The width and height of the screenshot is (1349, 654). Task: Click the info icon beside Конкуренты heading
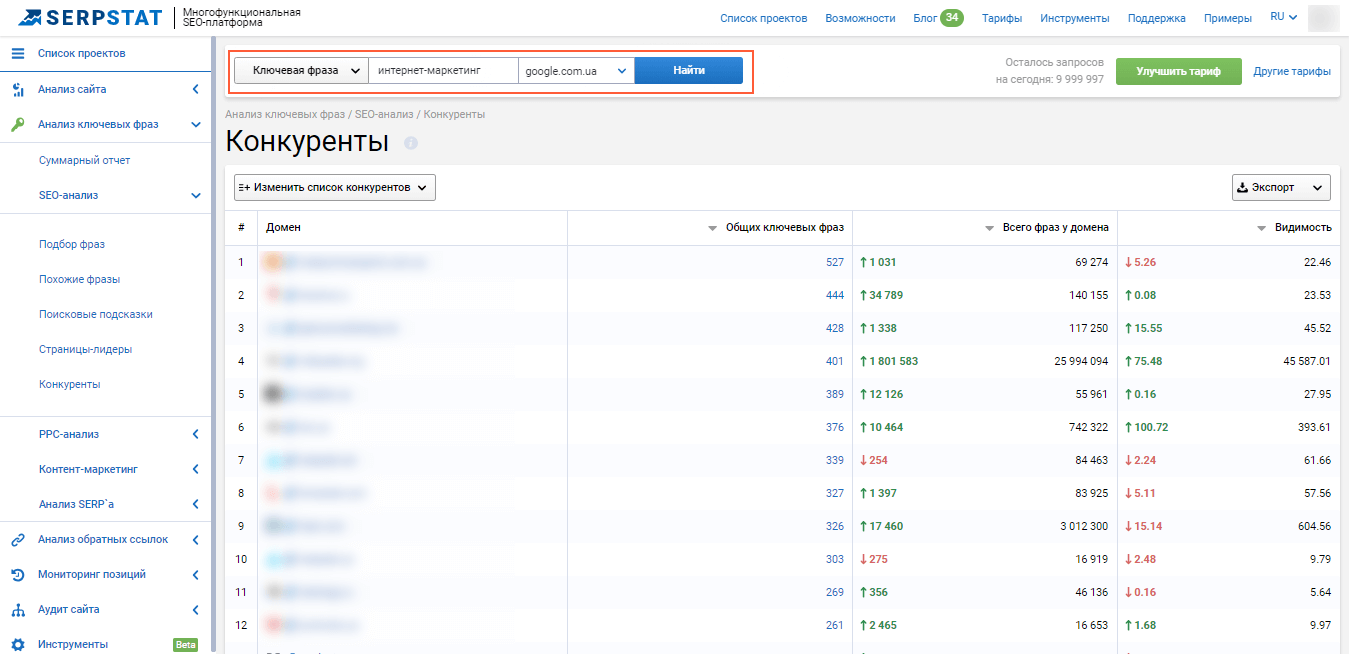point(410,143)
